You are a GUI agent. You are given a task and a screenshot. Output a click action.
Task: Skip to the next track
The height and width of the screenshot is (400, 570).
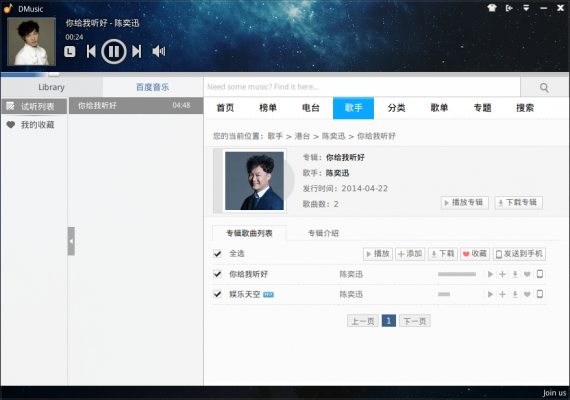click(x=137, y=51)
